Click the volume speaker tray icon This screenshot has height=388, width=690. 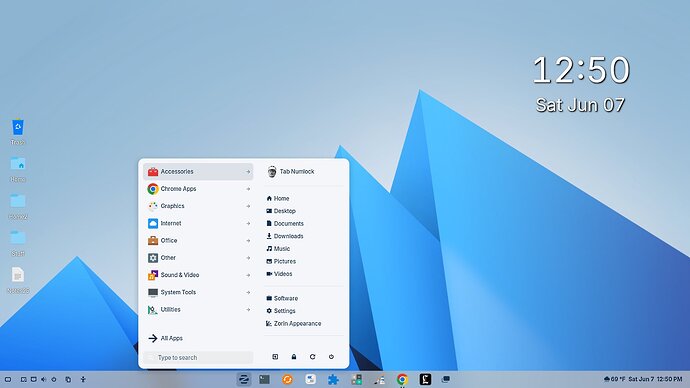(44, 379)
